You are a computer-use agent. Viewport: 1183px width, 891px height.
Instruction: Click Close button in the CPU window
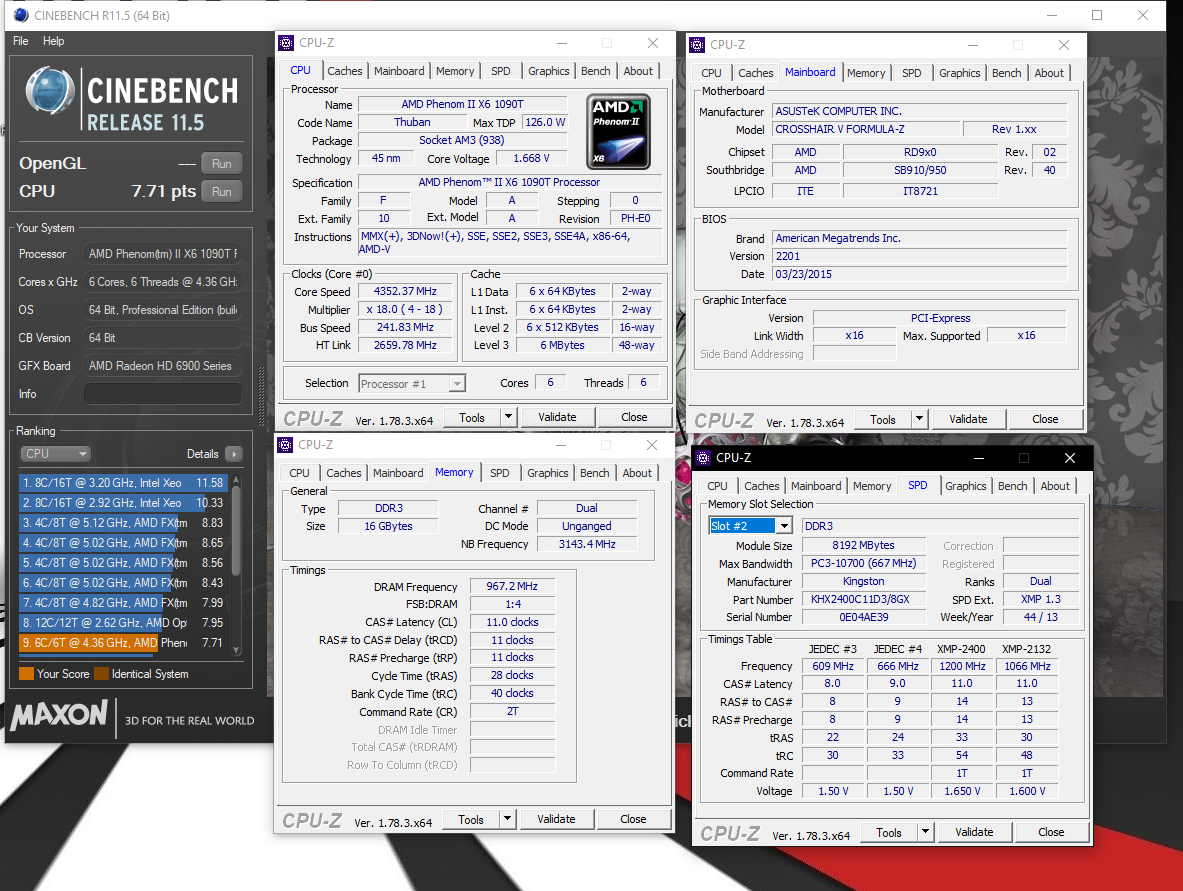634,417
